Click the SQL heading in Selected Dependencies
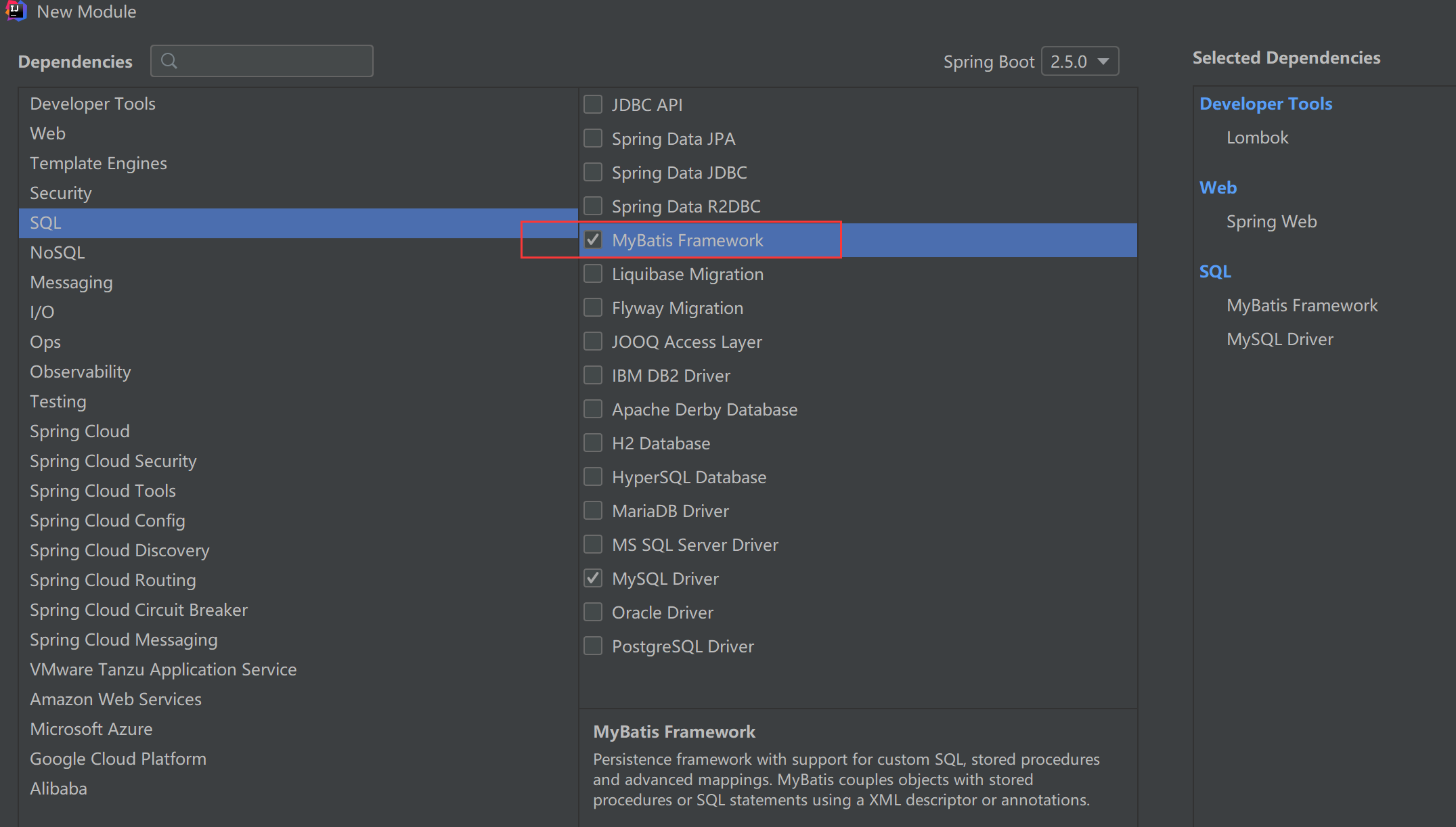 click(1215, 271)
